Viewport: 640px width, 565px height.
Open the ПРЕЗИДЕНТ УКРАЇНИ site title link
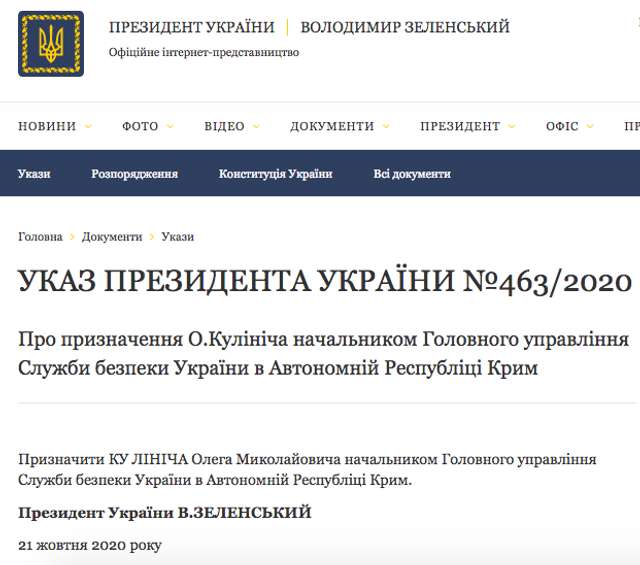click(x=192, y=27)
